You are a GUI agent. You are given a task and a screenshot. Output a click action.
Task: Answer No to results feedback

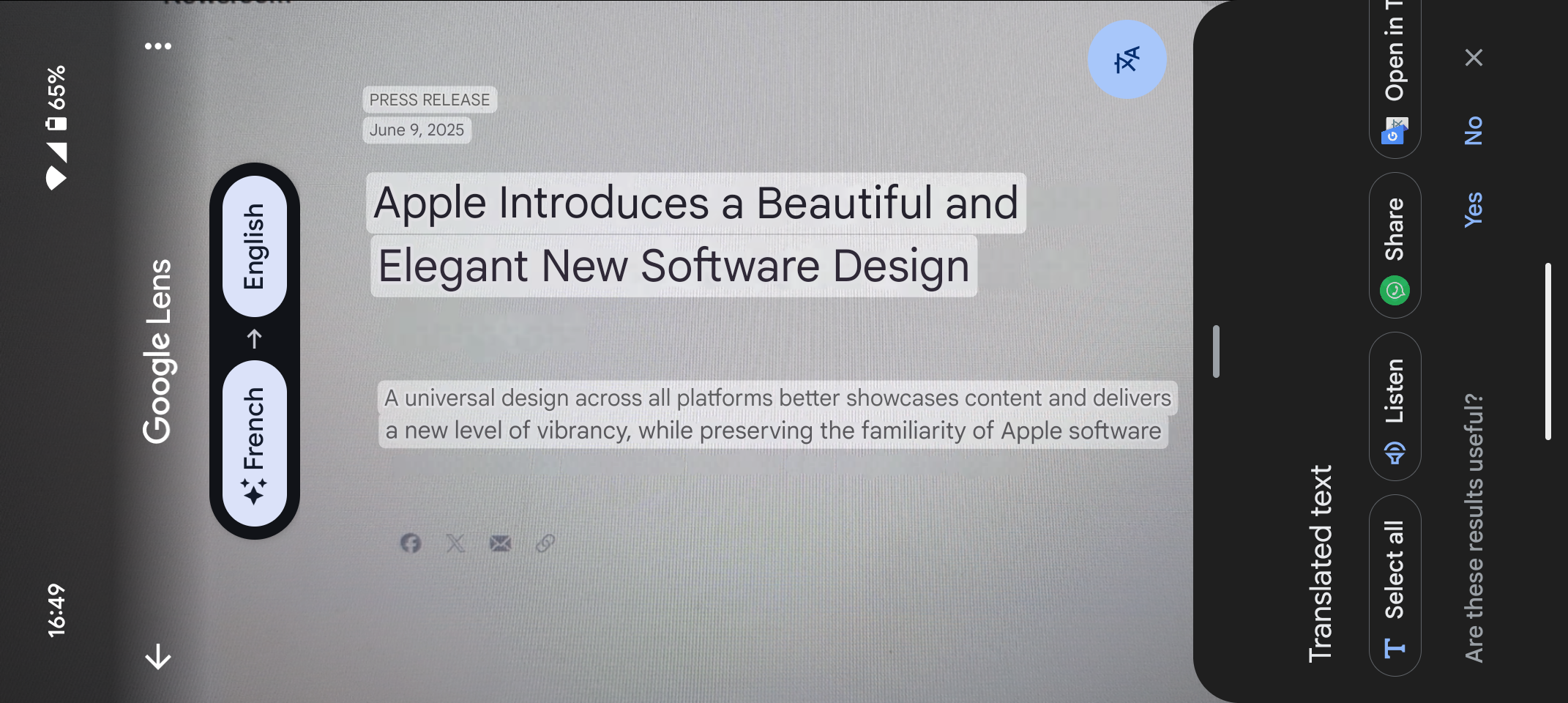1473,131
